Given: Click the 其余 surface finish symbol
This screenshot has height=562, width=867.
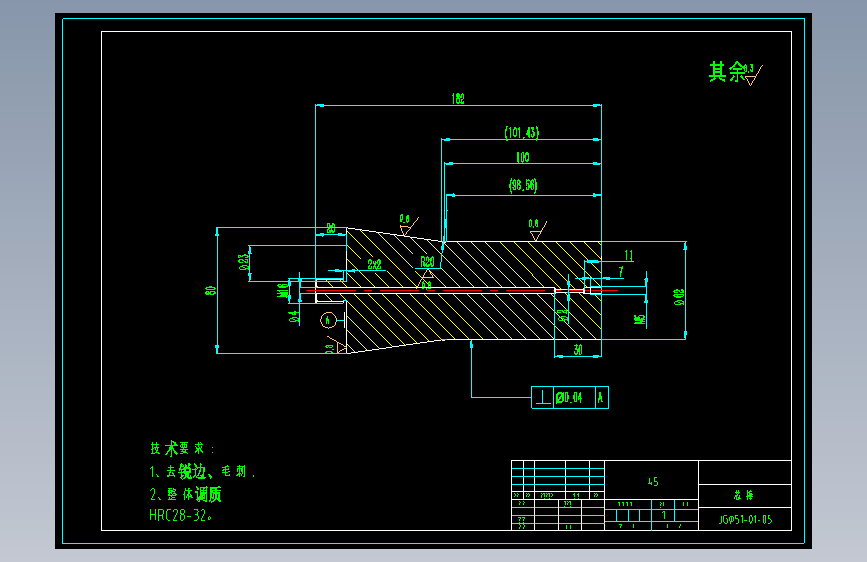Looking at the screenshot, I should coord(735,72).
